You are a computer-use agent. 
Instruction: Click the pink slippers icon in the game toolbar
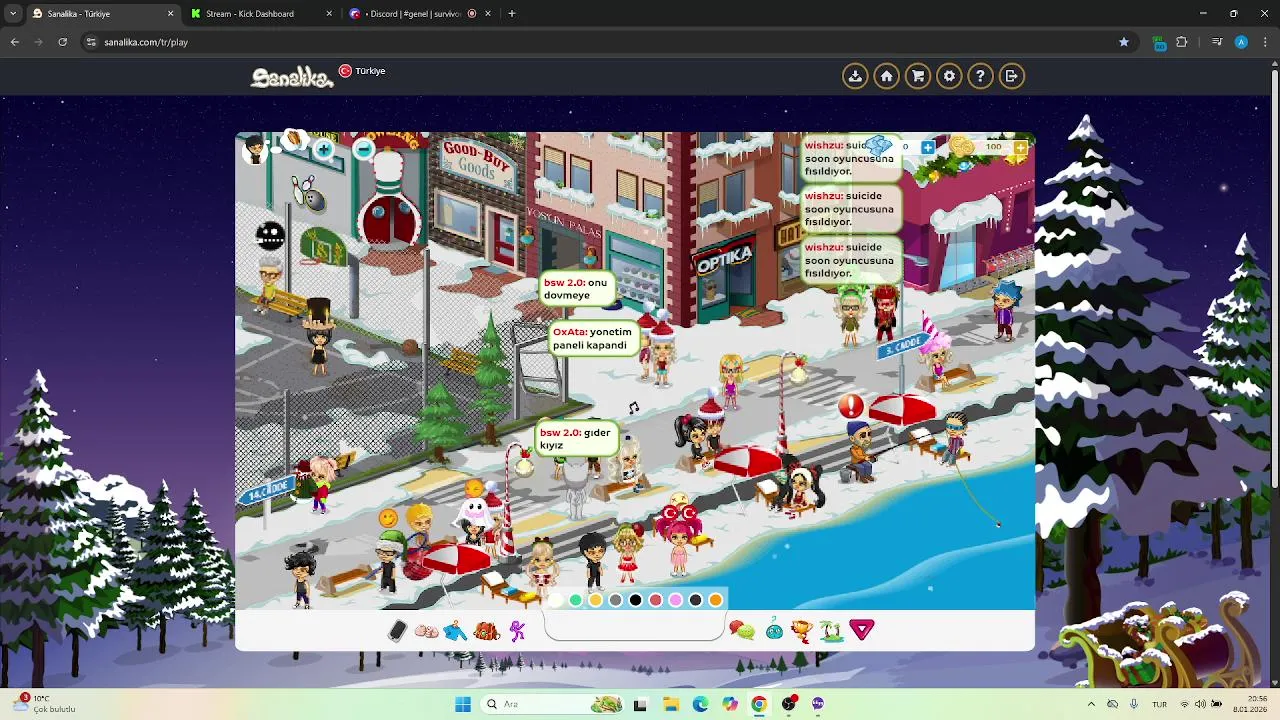(426, 631)
